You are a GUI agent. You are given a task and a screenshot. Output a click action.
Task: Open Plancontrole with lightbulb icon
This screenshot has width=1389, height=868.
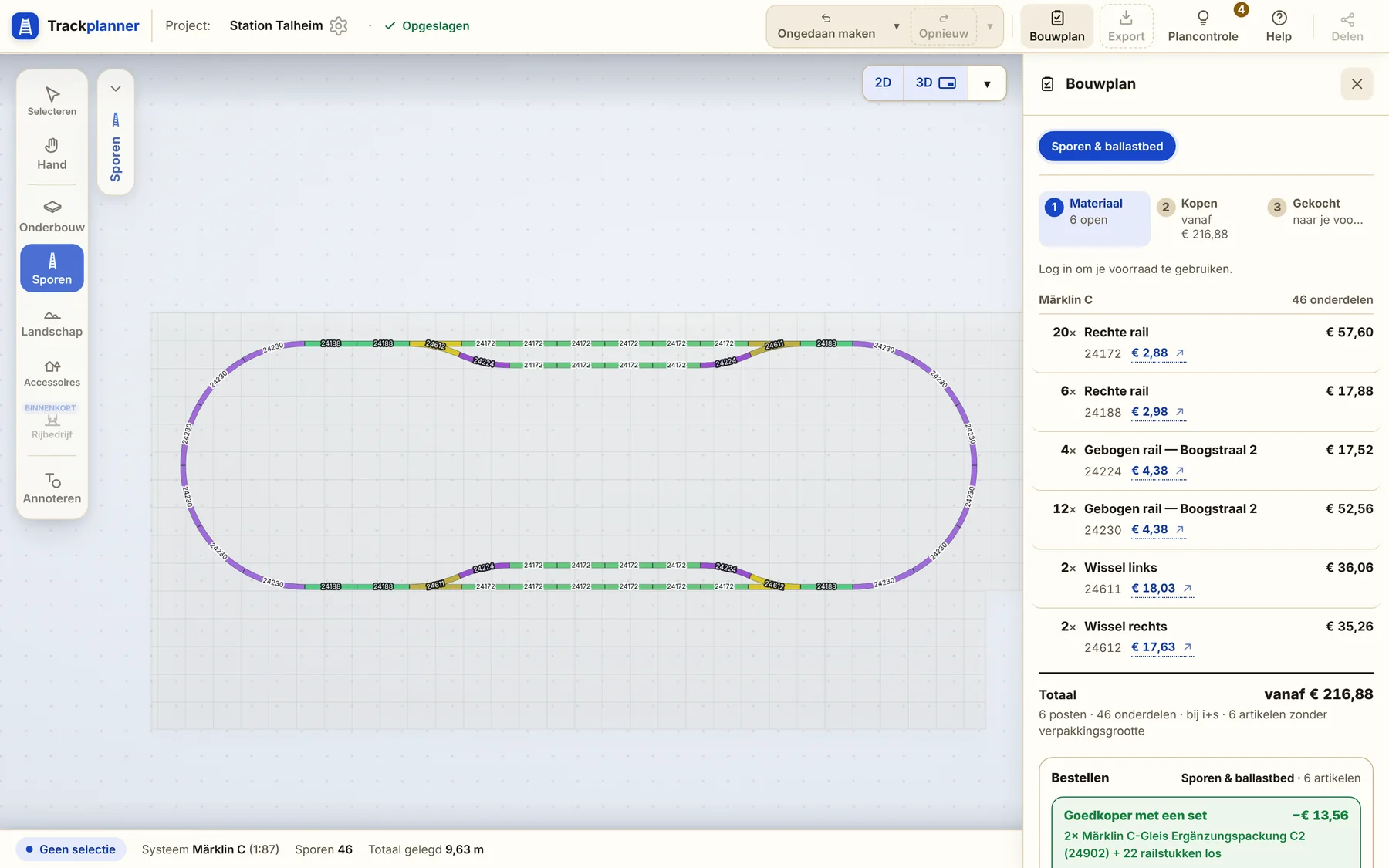1202,26
